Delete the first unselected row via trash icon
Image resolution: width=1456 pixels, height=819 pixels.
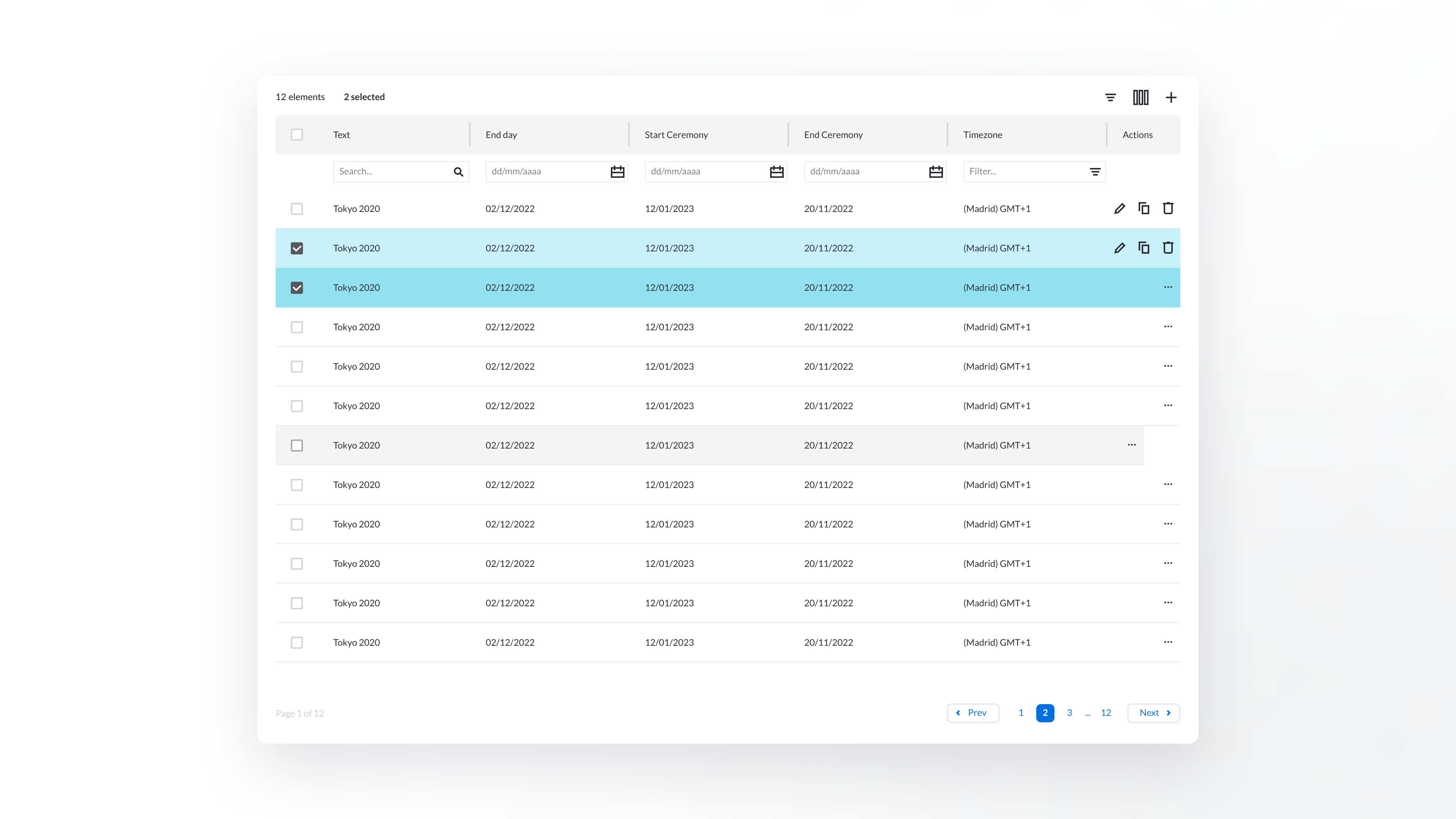pyautogui.click(x=1168, y=209)
